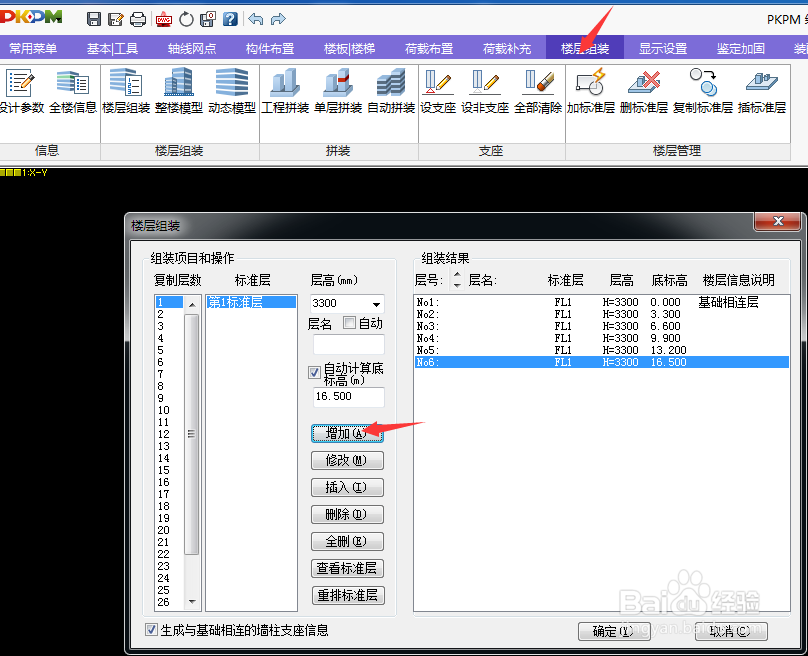Switch to the 荷载补充 tab
808x656 pixels.
coord(507,48)
